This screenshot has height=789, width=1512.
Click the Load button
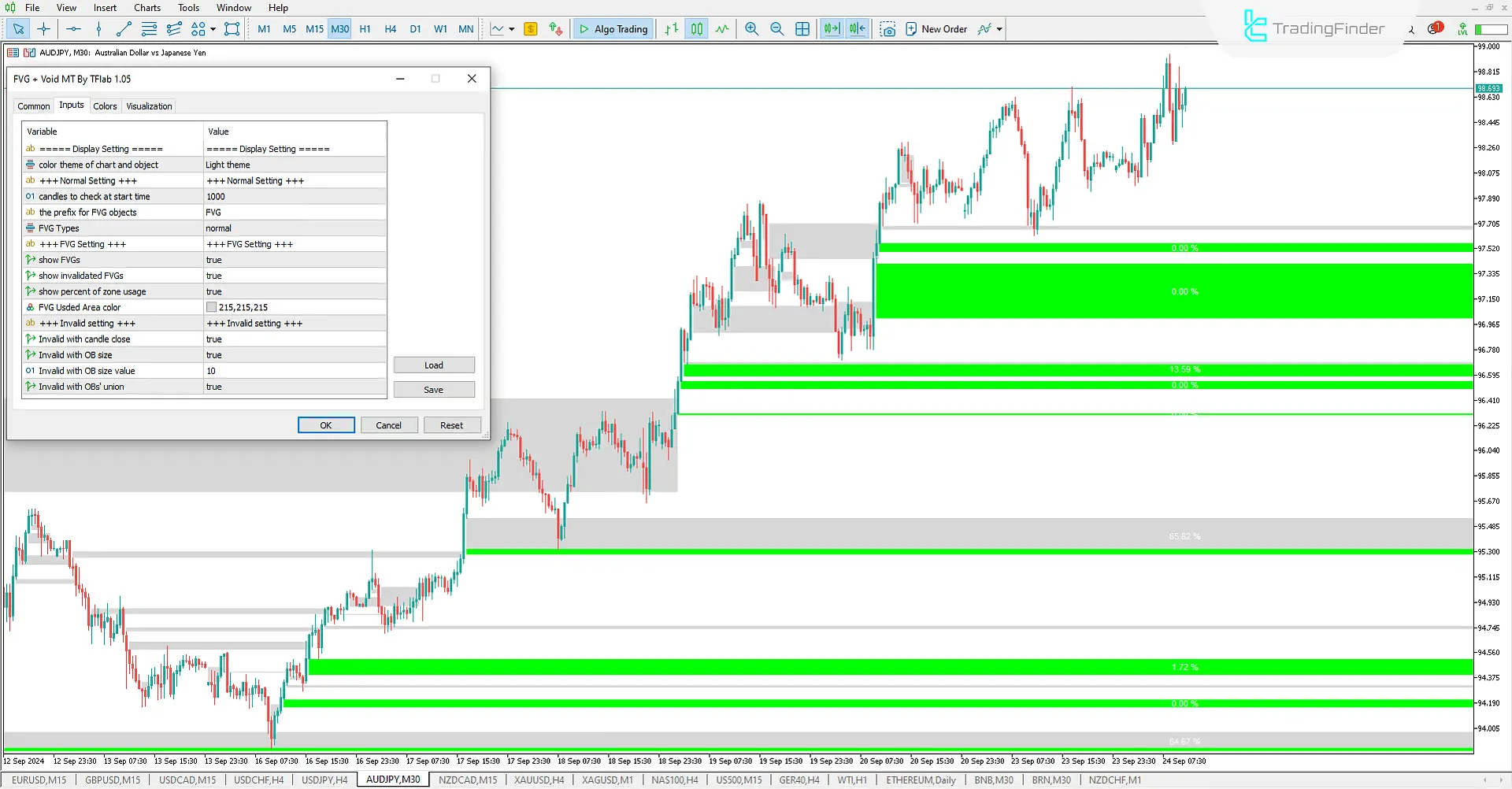pos(434,365)
